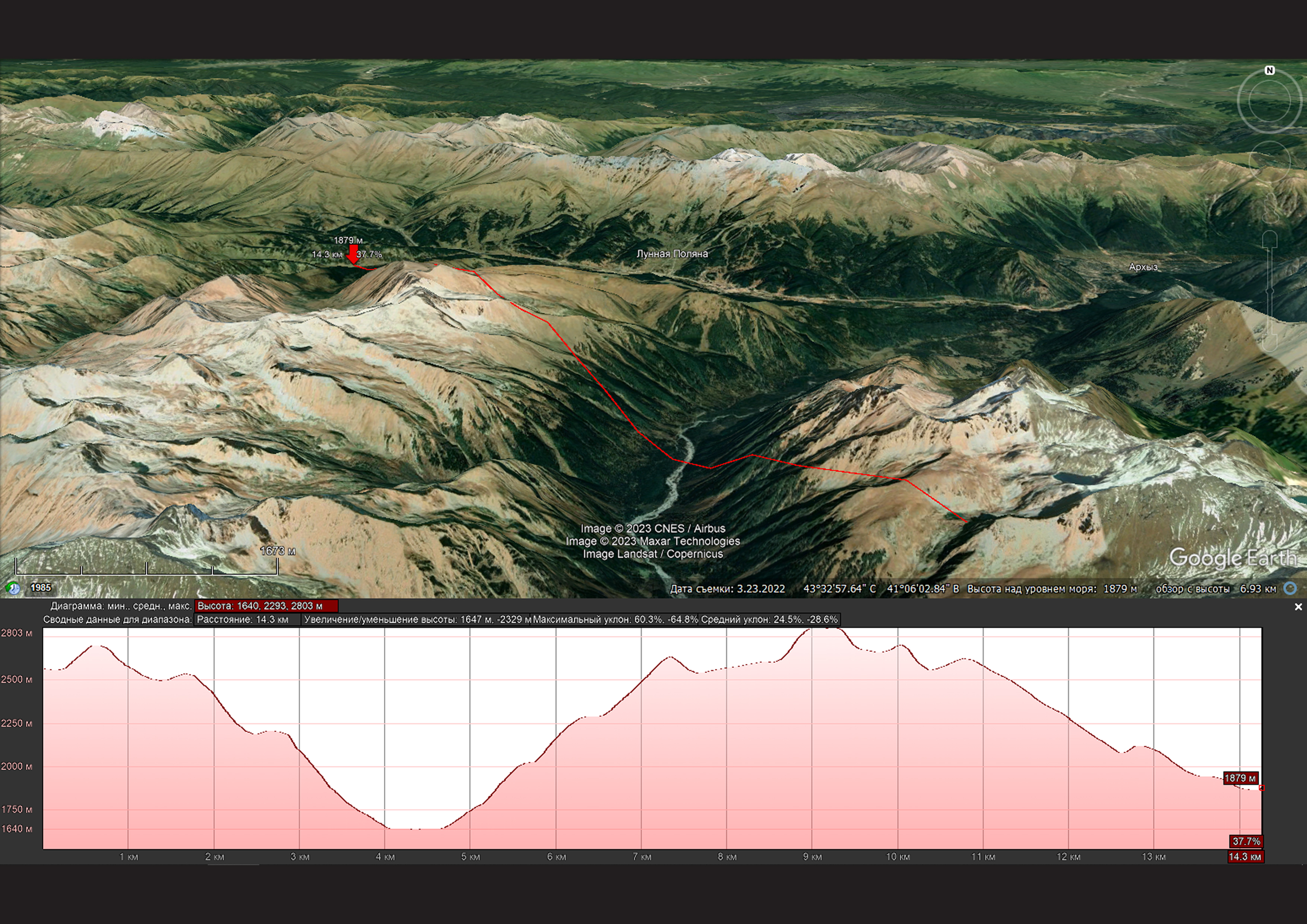Click the zoom-in end of zoom slider
Viewport: 1307px width, 924px height.
[1270, 238]
